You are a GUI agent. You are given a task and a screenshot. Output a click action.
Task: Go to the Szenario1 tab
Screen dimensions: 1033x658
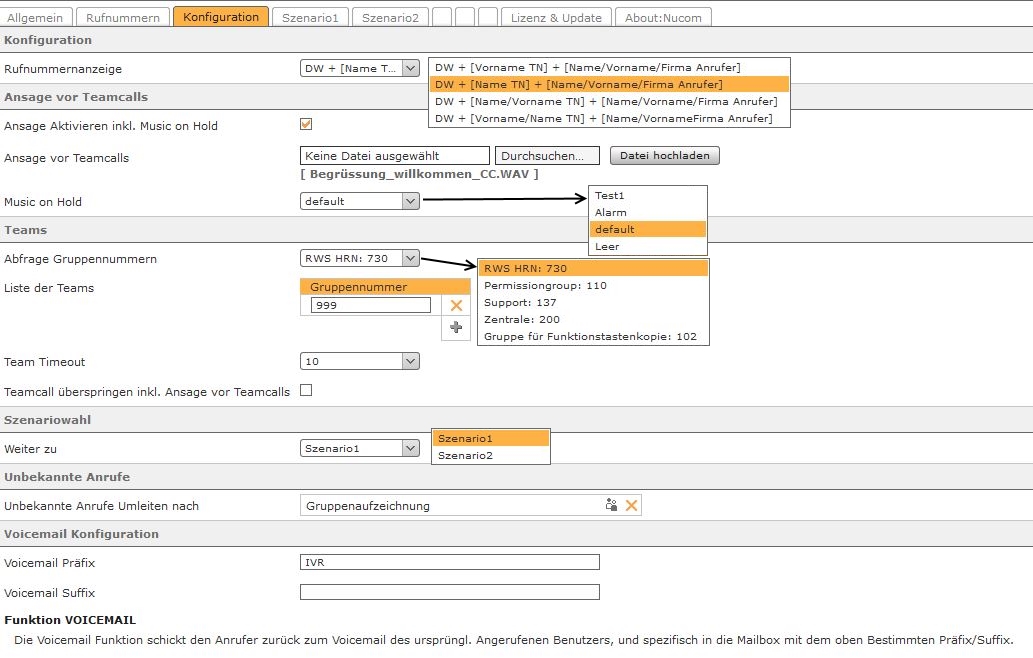(x=310, y=17)
